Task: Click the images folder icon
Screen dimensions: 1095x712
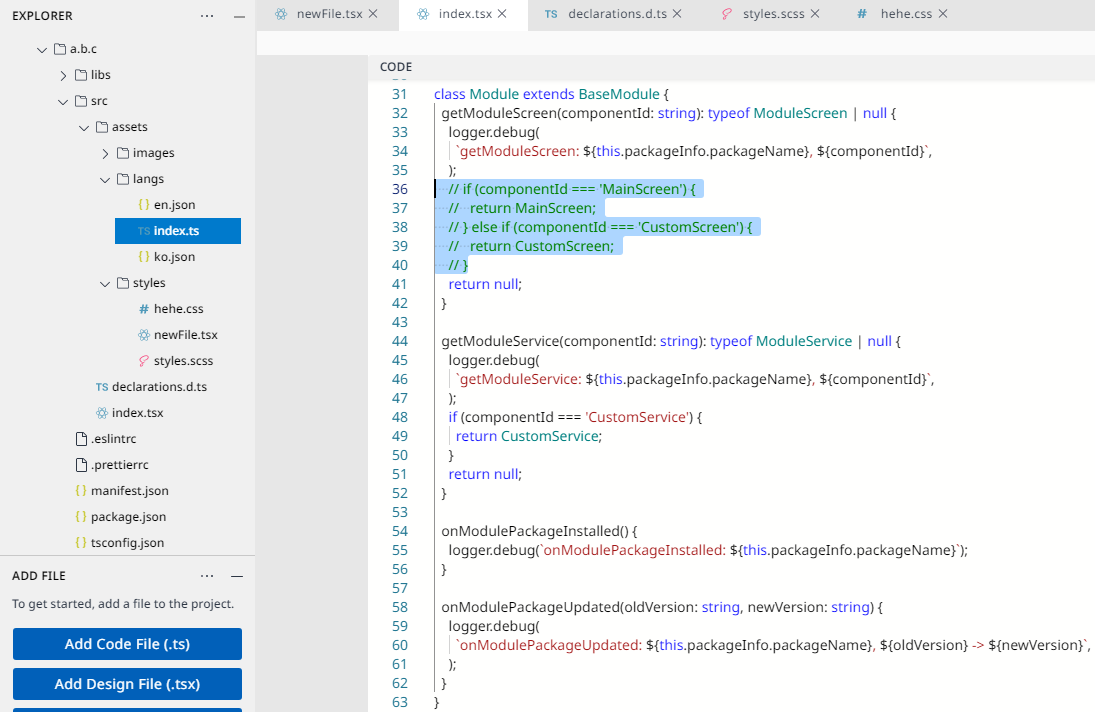Action: pos(123,153)
